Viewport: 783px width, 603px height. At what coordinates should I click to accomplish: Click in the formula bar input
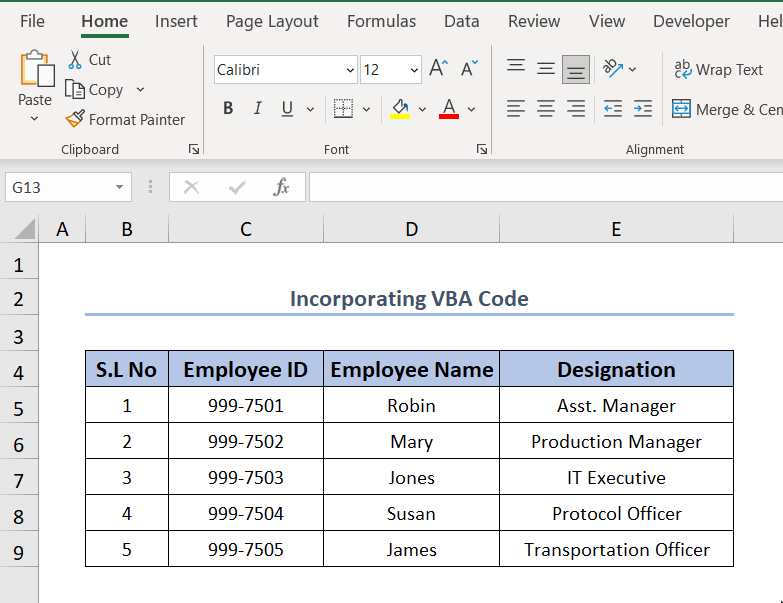546,187
